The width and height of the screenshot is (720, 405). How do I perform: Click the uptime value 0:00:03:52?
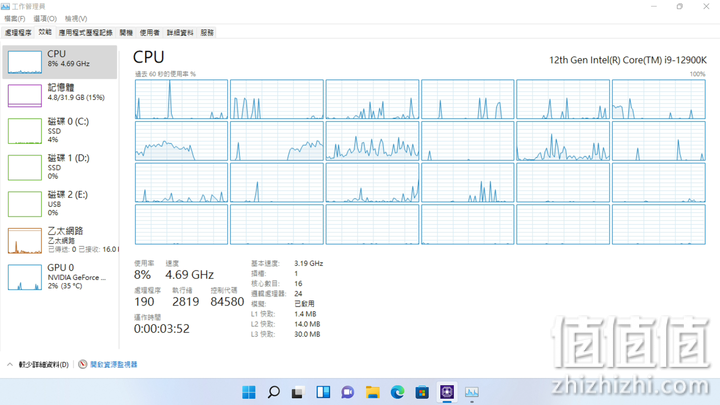coord(162,329)
